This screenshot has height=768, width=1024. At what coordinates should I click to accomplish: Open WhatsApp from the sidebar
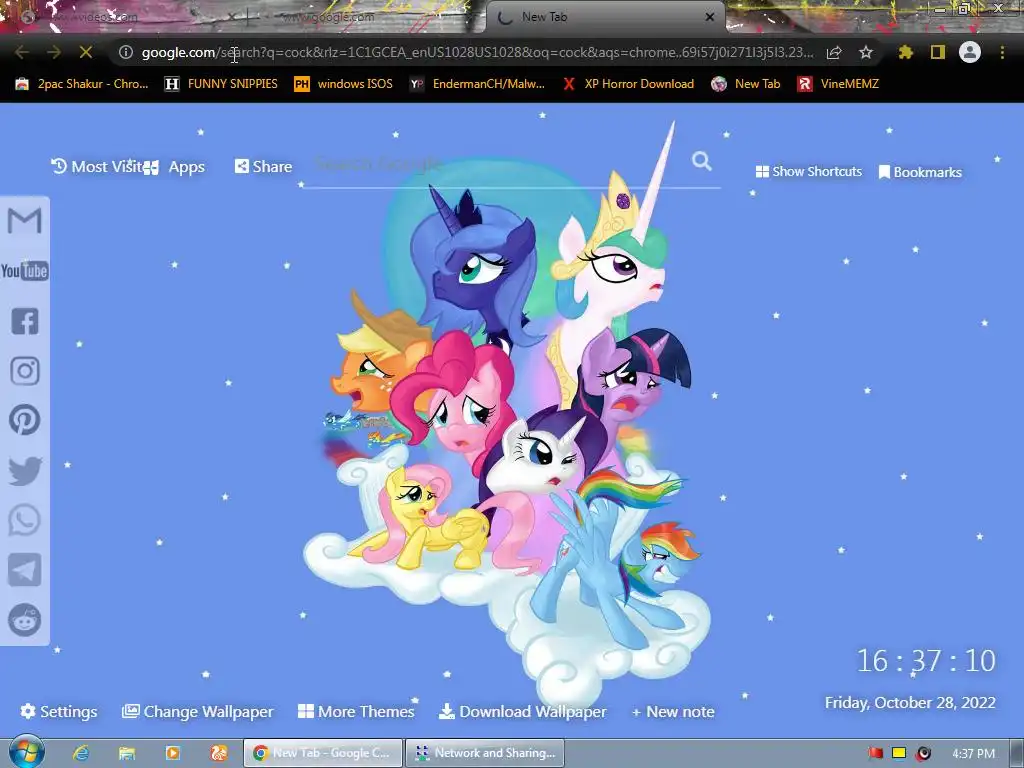pyautogui.click(x=25, y=520)
